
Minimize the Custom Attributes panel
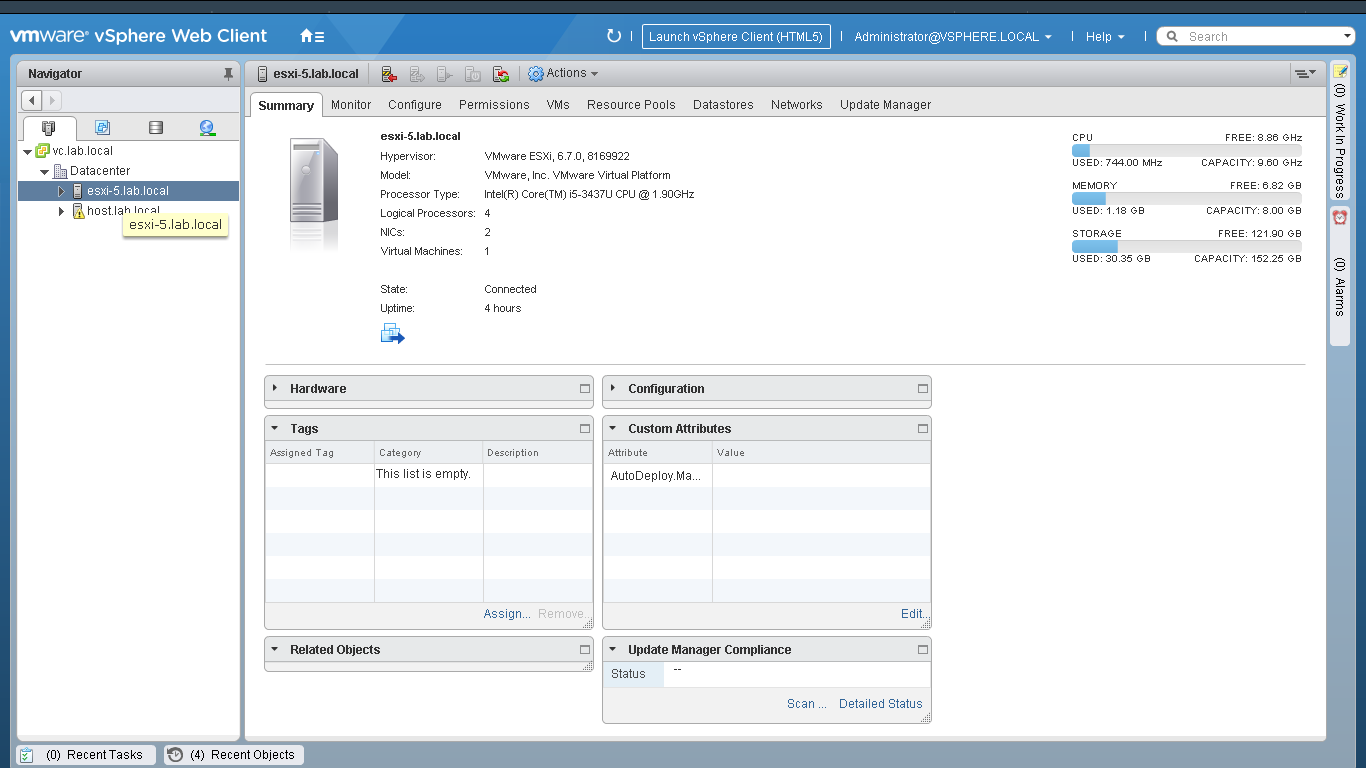[923, 429]
